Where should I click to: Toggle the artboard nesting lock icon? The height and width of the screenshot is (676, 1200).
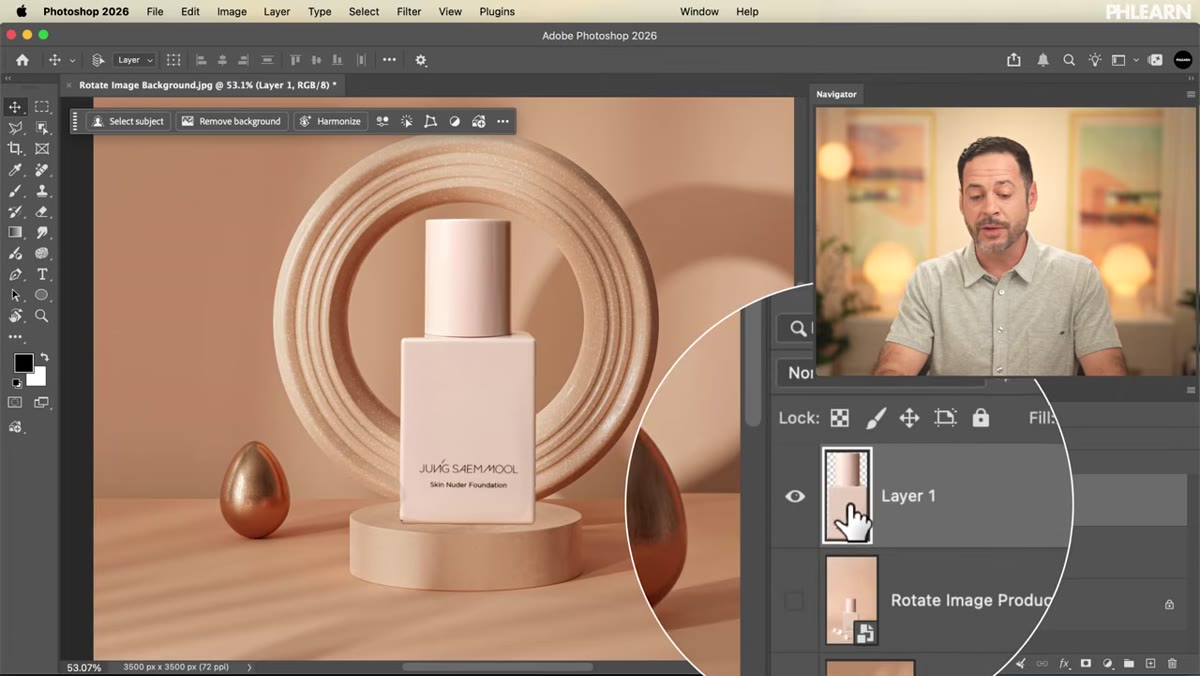[945, 418]
